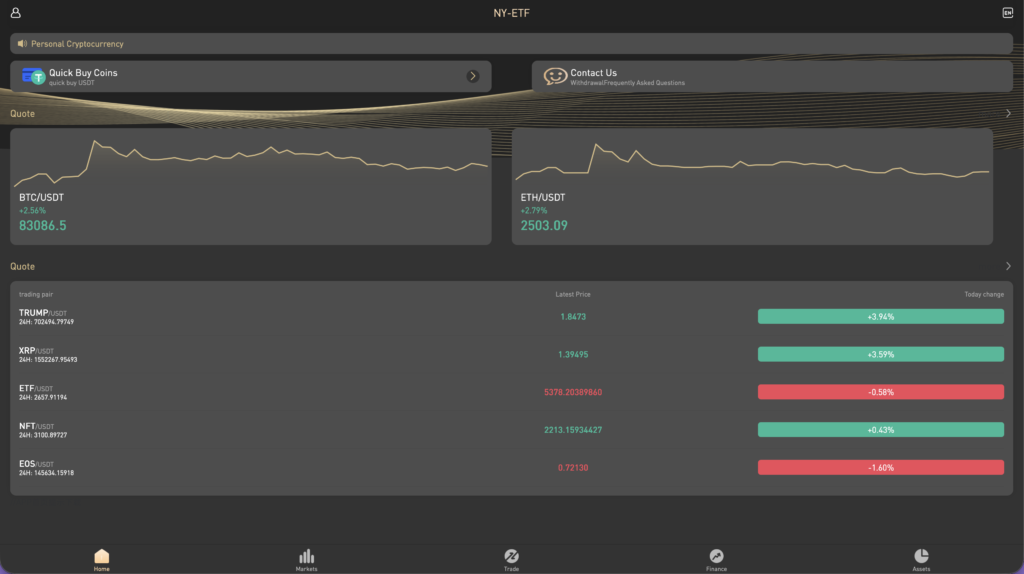Select the ETF/USDT trading pair
The height and width of the screenshot is (574, 1024).
pos(511,392)
